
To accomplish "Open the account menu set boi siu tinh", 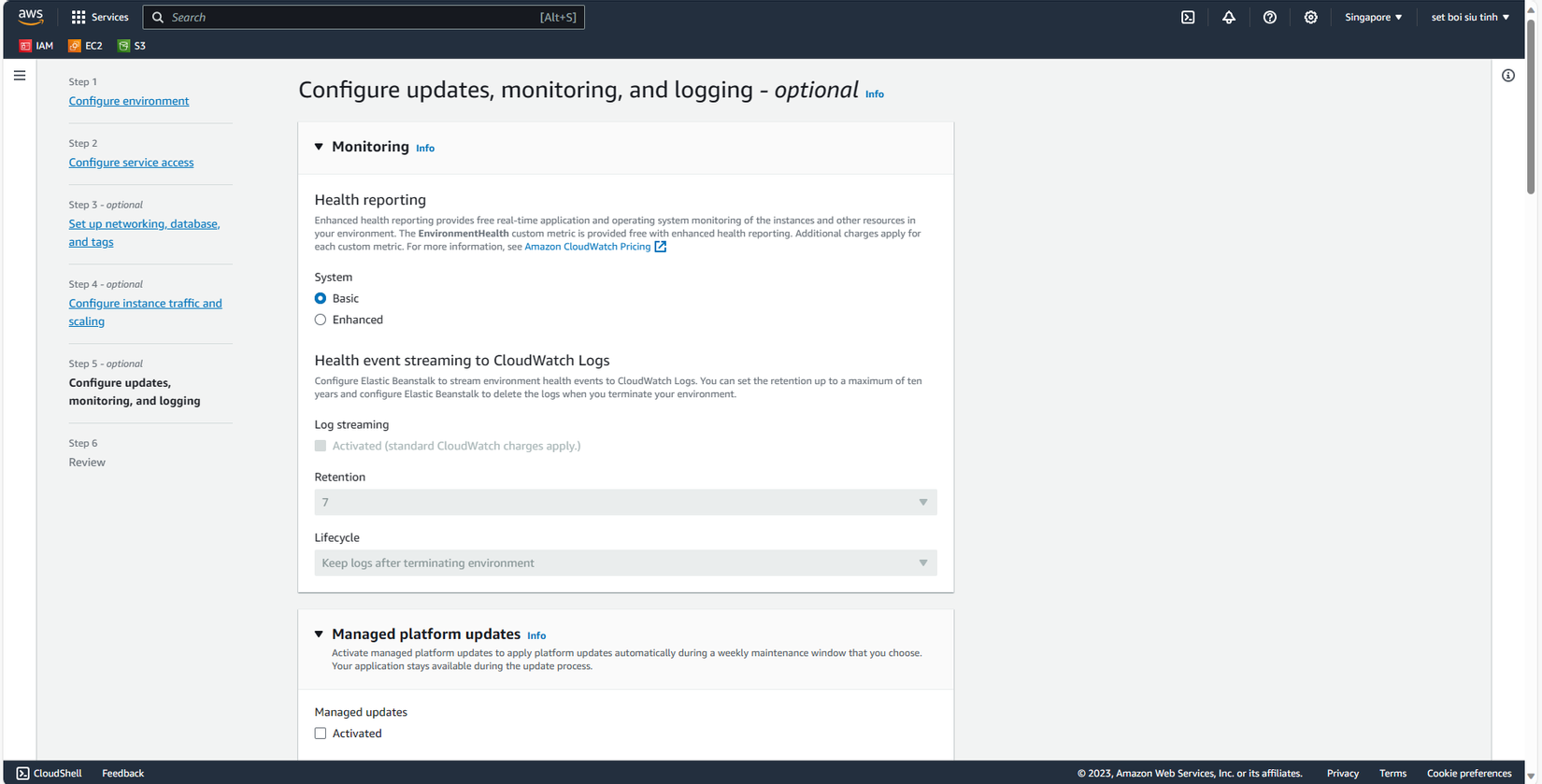I will [x=1469, y=17].
